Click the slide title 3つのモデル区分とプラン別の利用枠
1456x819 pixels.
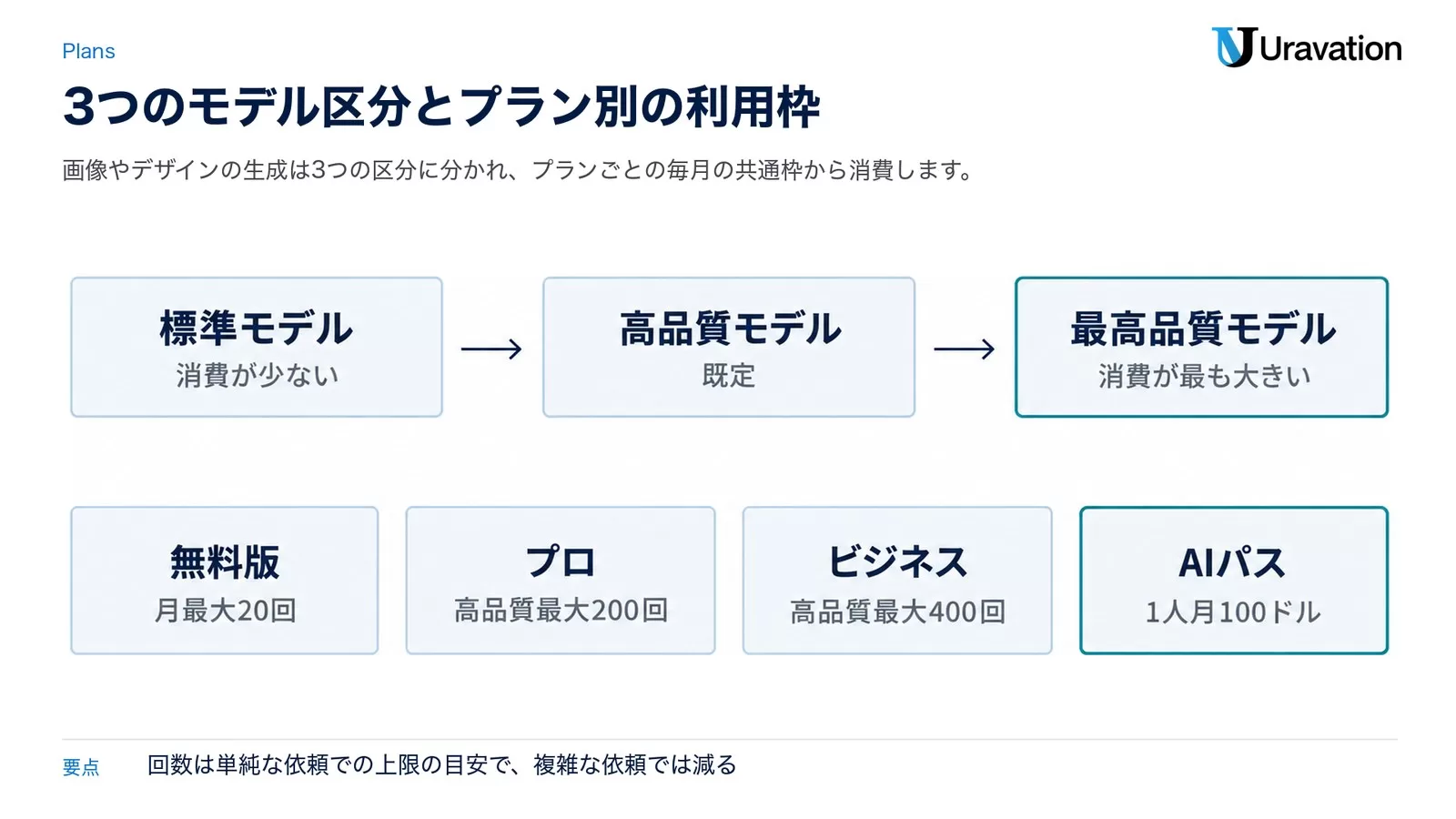click(x=441, y=106)
